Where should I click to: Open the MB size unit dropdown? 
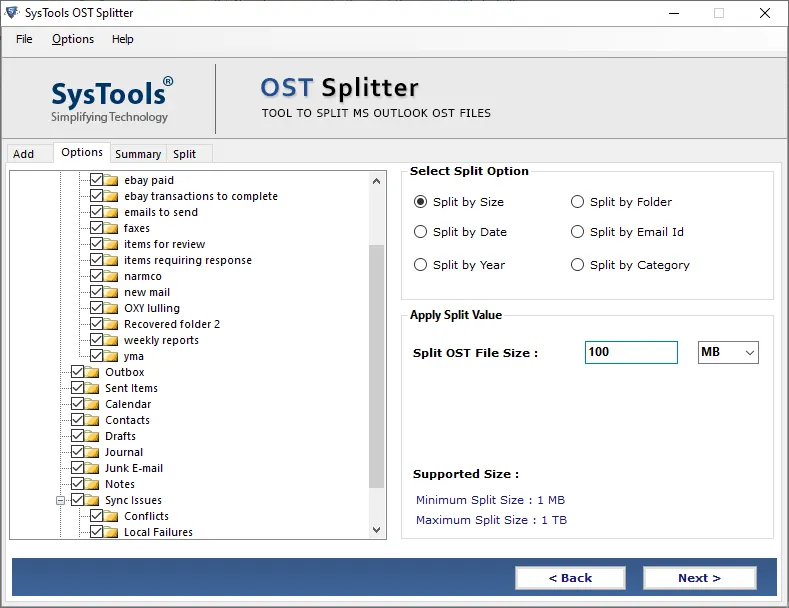pos(728,352)
